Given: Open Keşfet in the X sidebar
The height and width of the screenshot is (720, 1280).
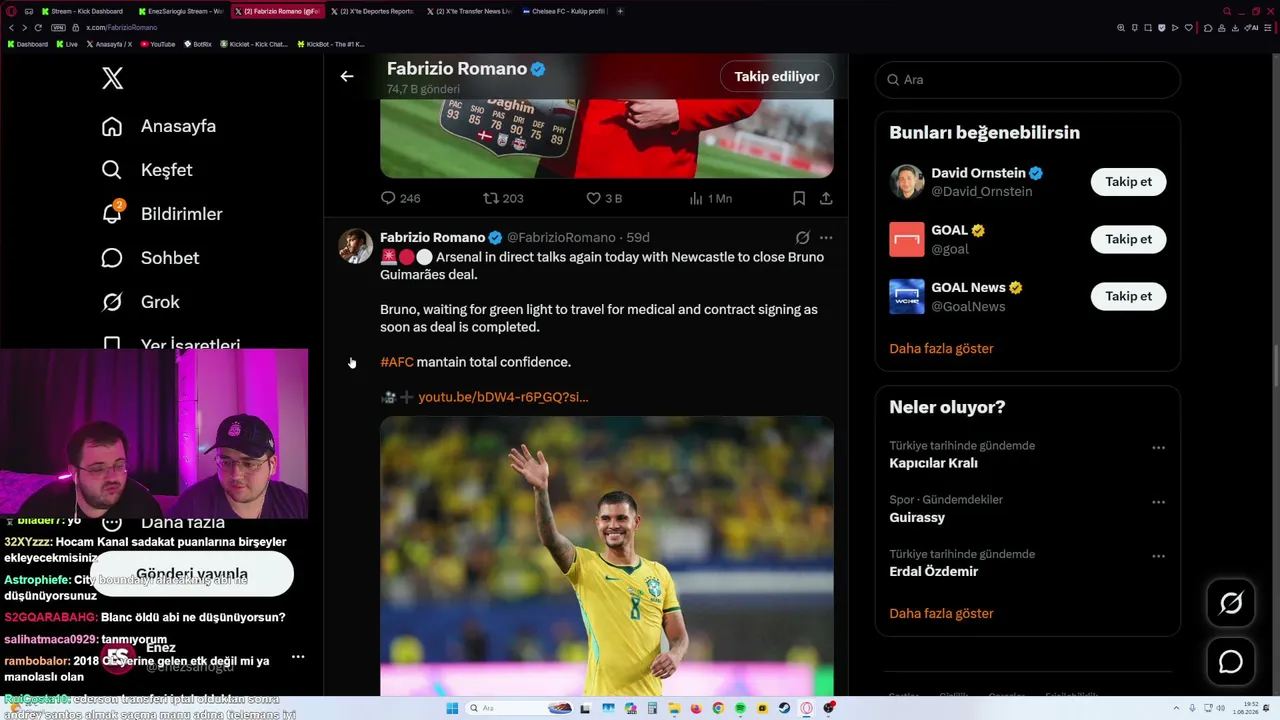Looking at the screenshot, I should (147, 170).
